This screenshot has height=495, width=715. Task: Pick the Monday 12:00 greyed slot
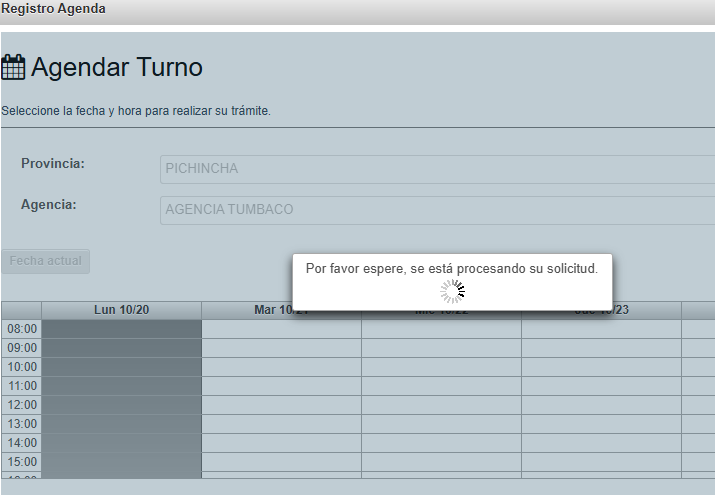122,405
